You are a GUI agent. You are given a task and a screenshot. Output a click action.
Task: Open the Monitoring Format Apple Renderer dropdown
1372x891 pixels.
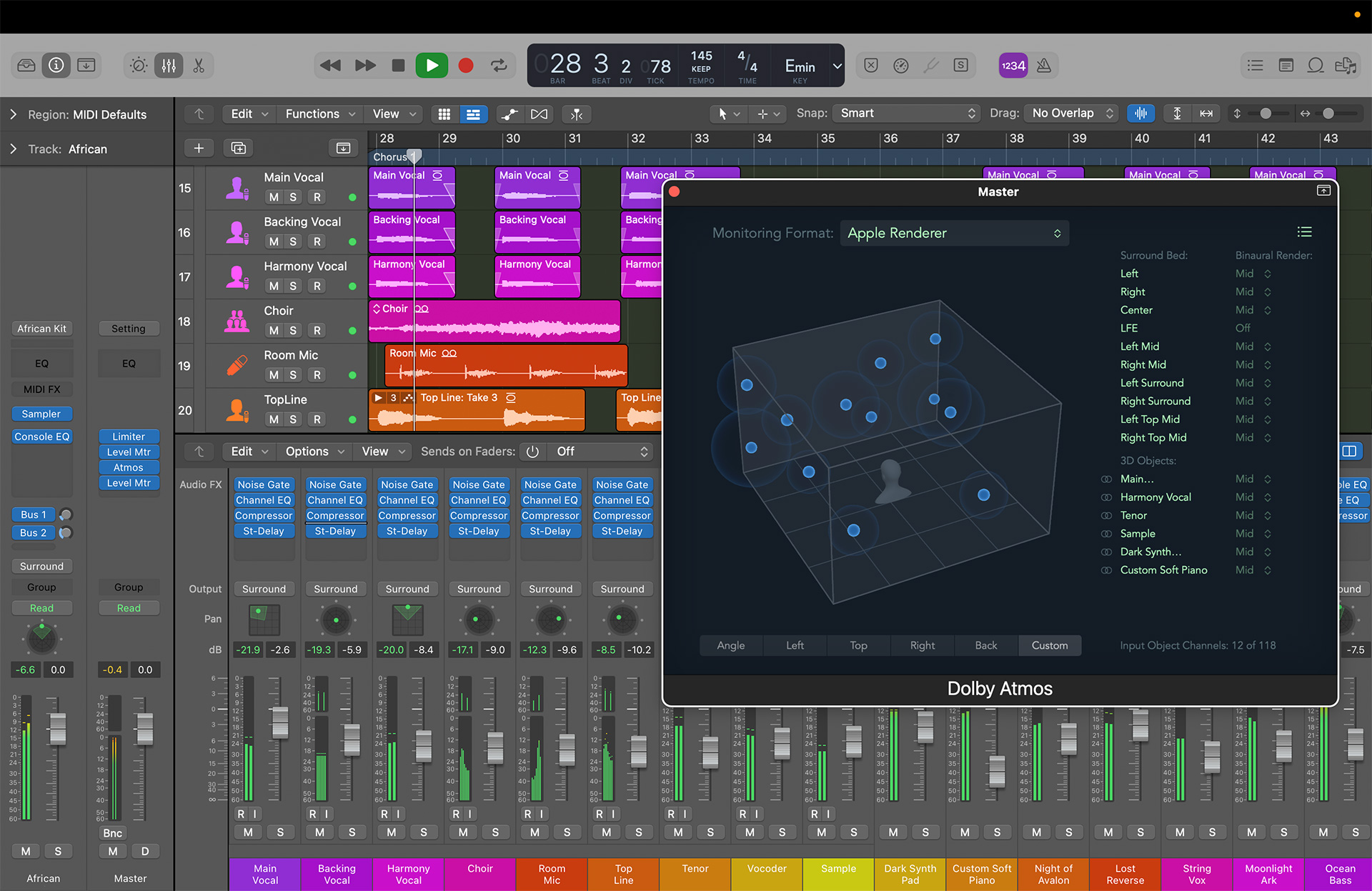point(955,234)
